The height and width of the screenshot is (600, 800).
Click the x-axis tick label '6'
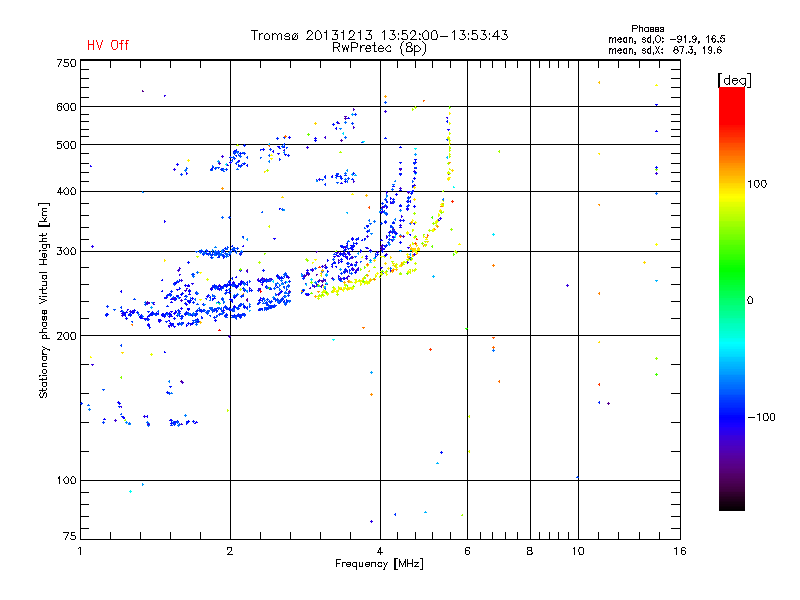pos(467,551)
